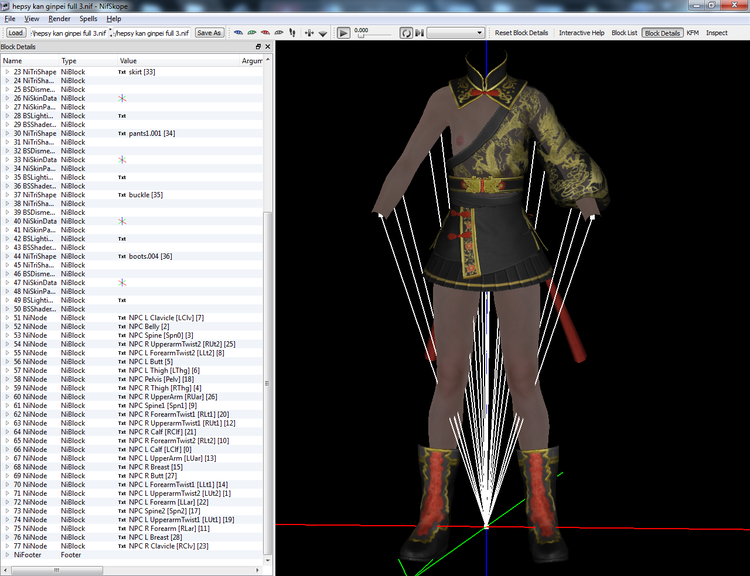The image size is (750, 576).
Task: Click Txt icon in row 28 BSLighti...
Action: click(122, 116)
